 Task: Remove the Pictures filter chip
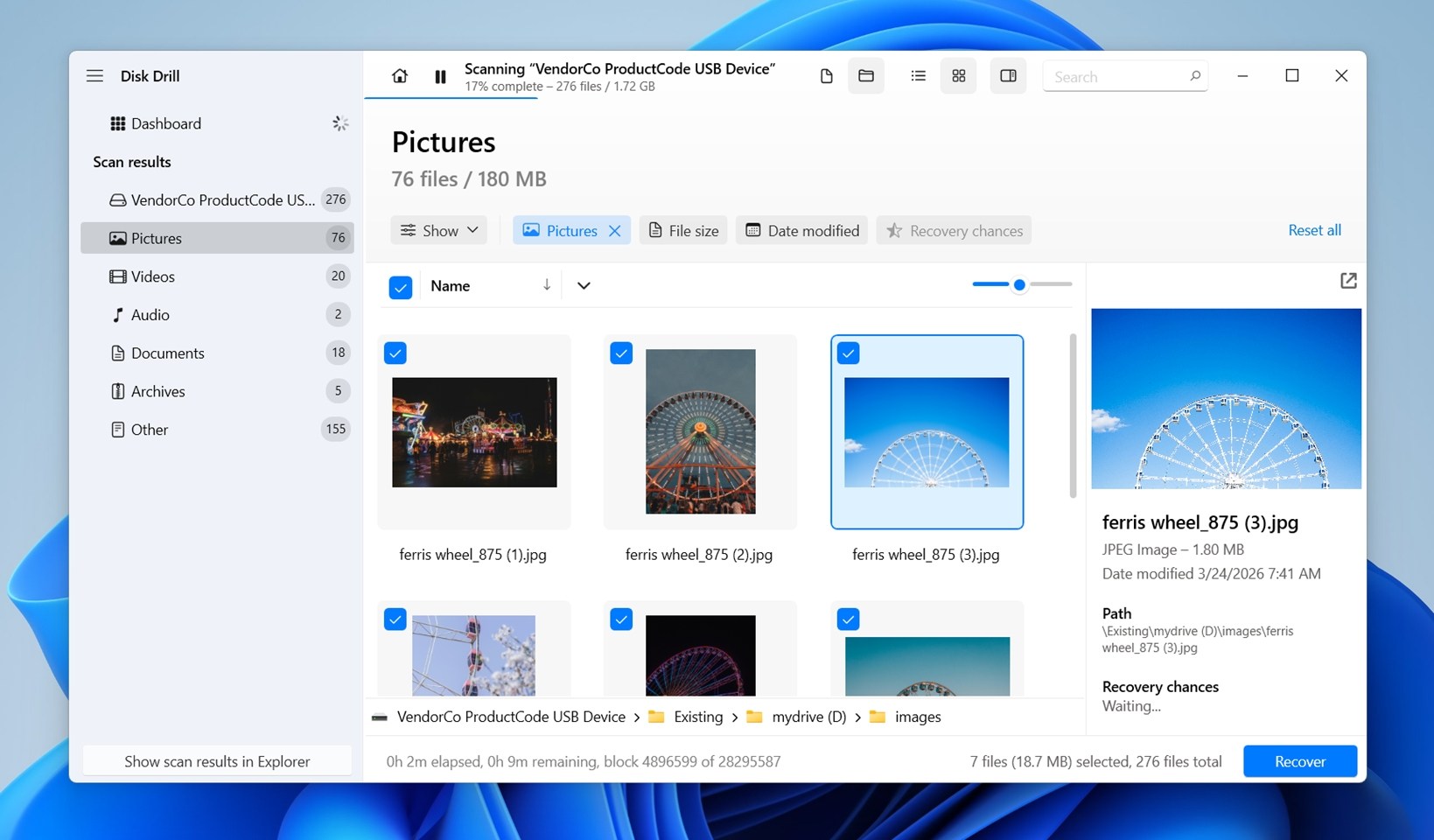(615, 231)
